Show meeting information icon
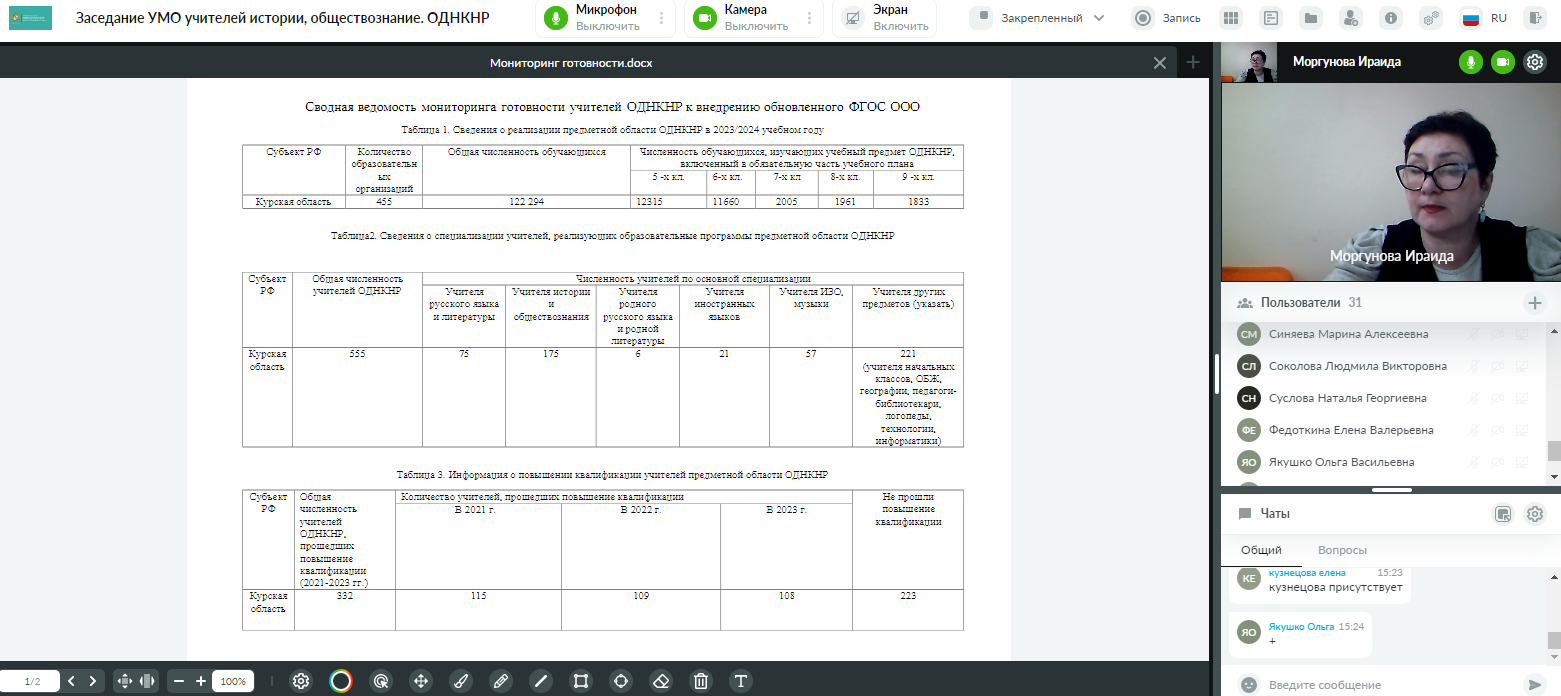 click(x=1391, y=18)
